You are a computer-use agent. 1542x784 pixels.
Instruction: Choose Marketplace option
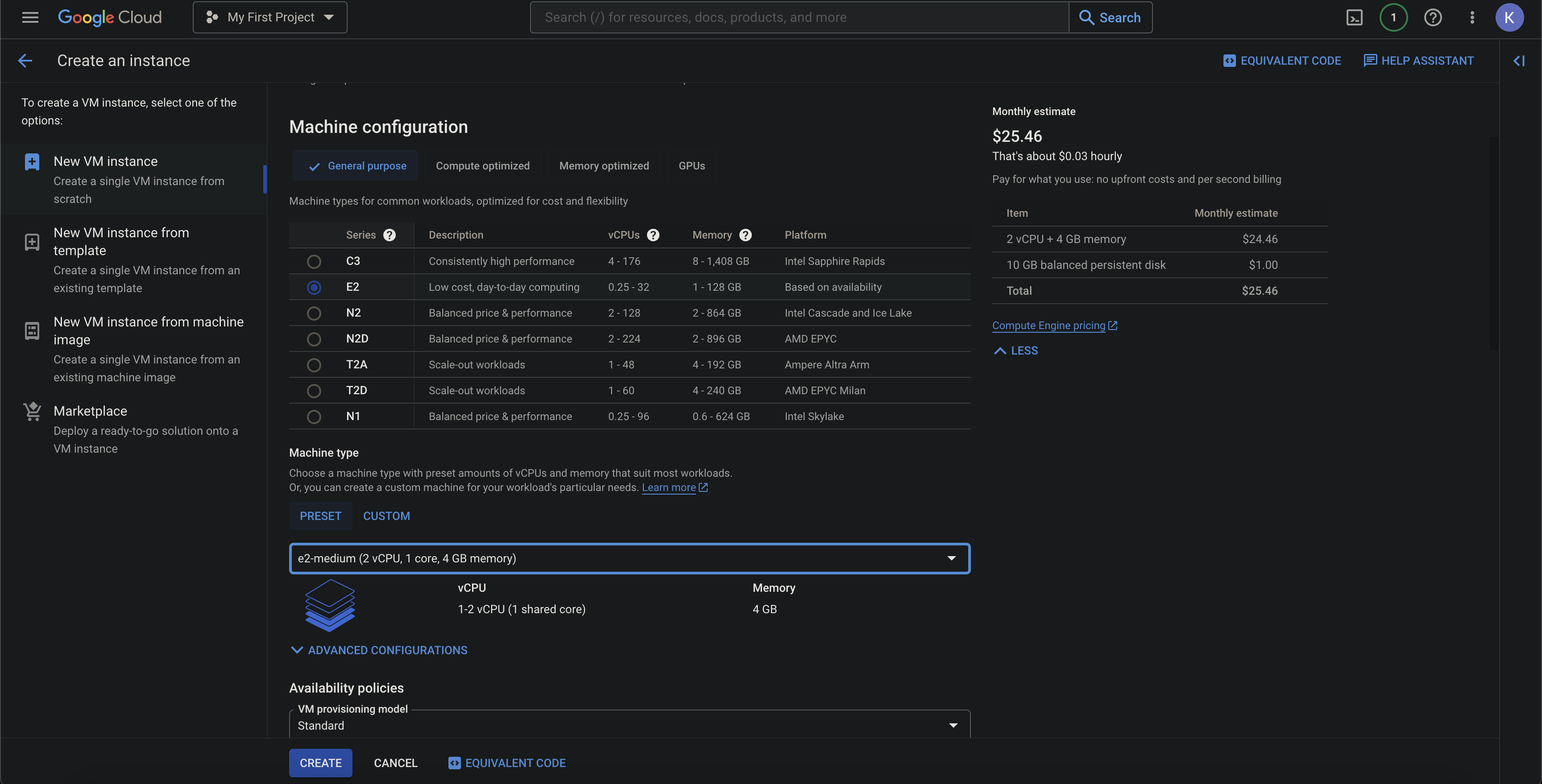[133, 429]
